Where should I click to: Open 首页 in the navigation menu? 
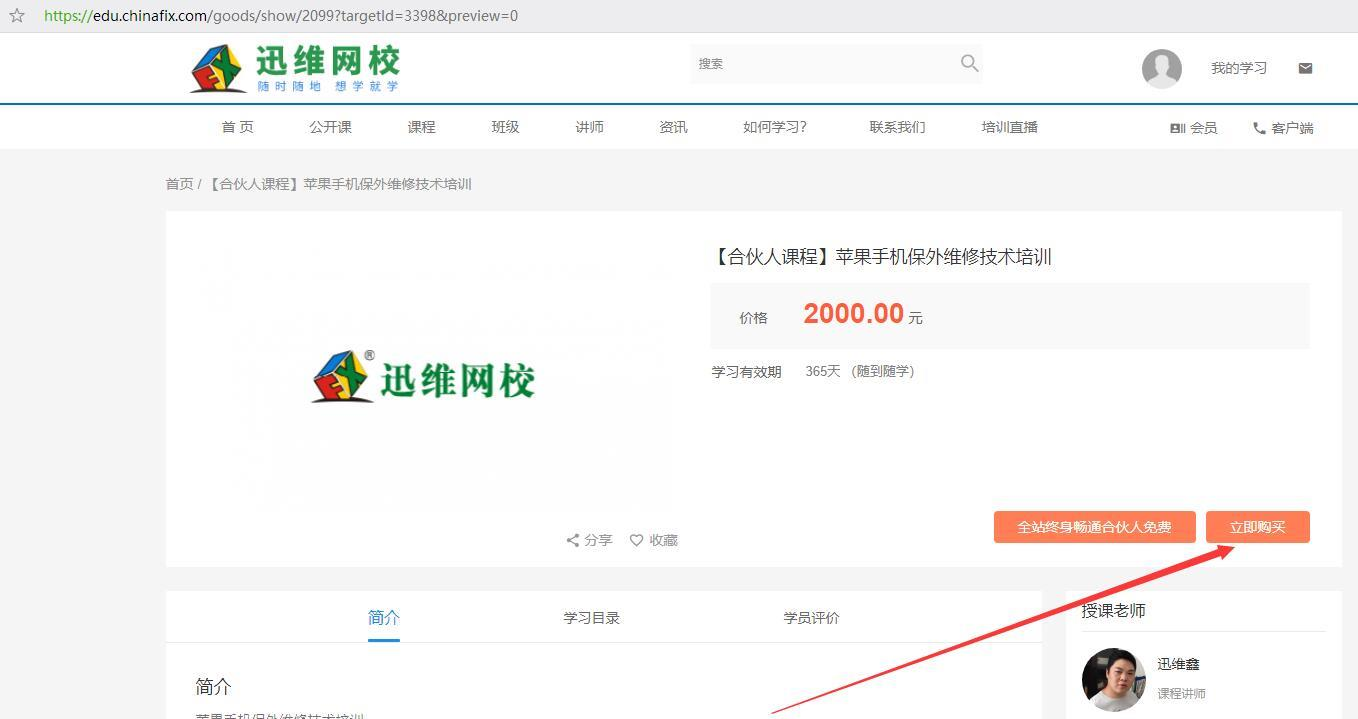pos(237,127)
